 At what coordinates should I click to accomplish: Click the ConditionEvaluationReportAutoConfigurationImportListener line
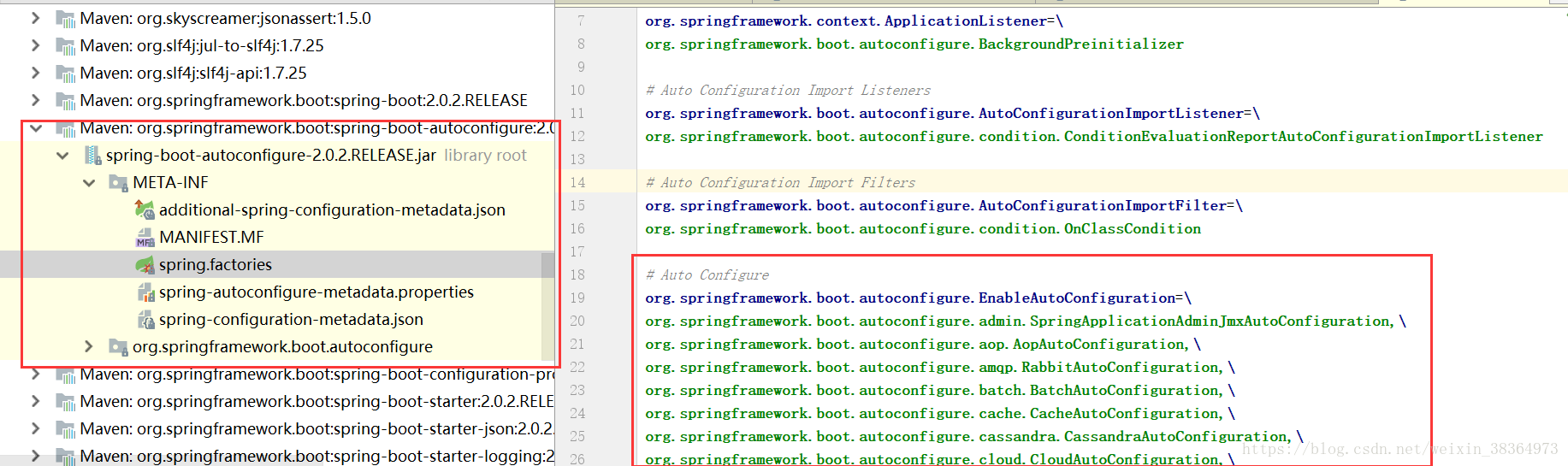[x=1094, y=136]
